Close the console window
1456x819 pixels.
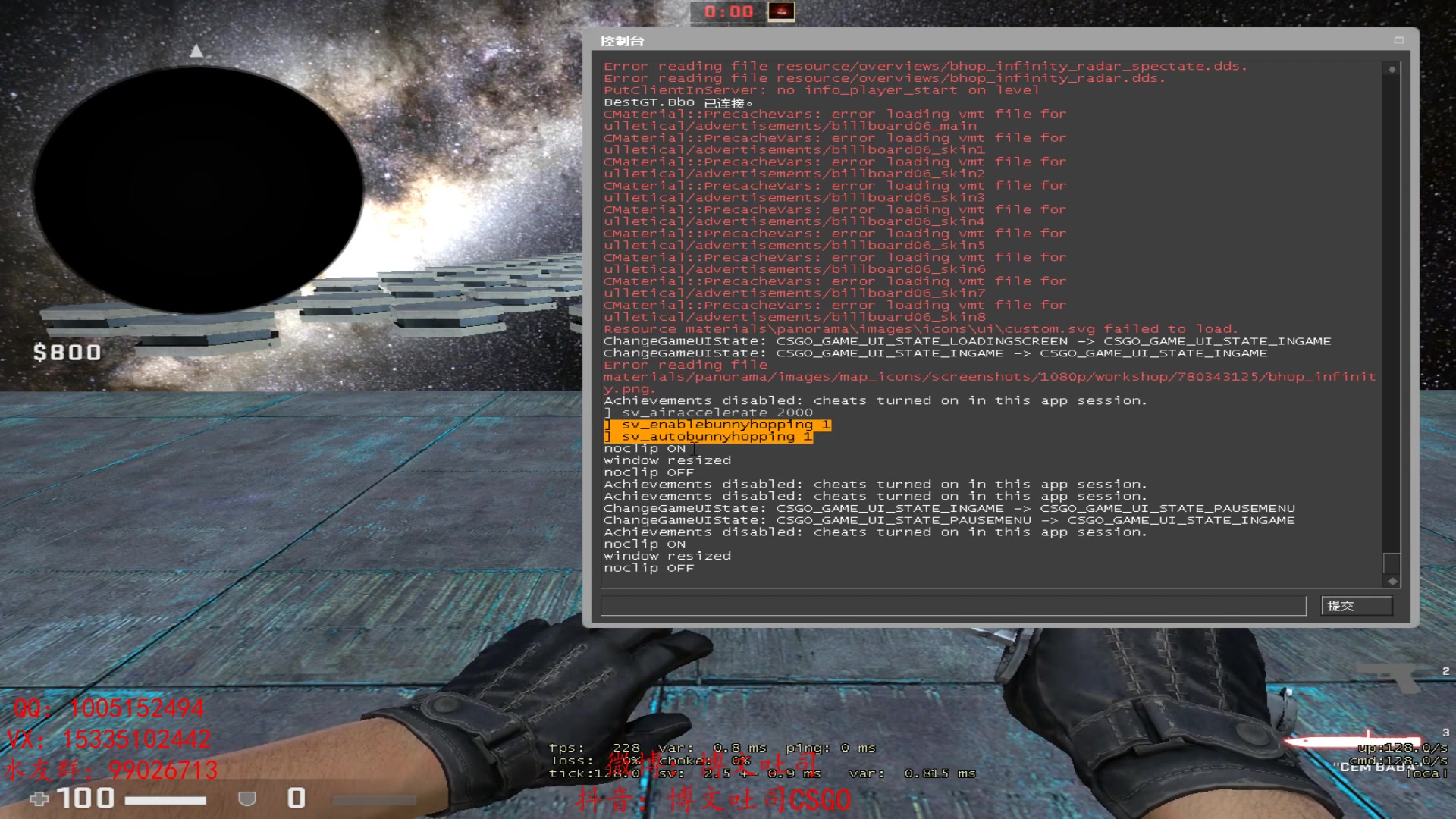[x=1398, y=40]
